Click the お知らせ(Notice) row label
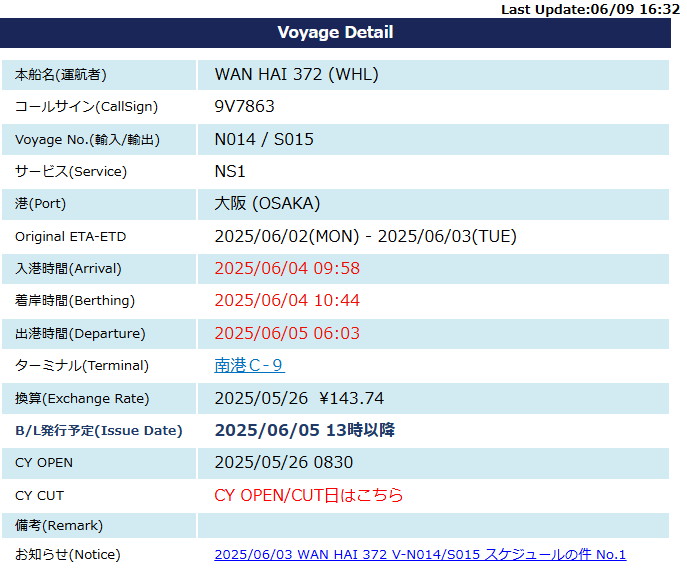The height and width of the screenshot is (581, 687). pyautogui.click(x=67, y=555)
